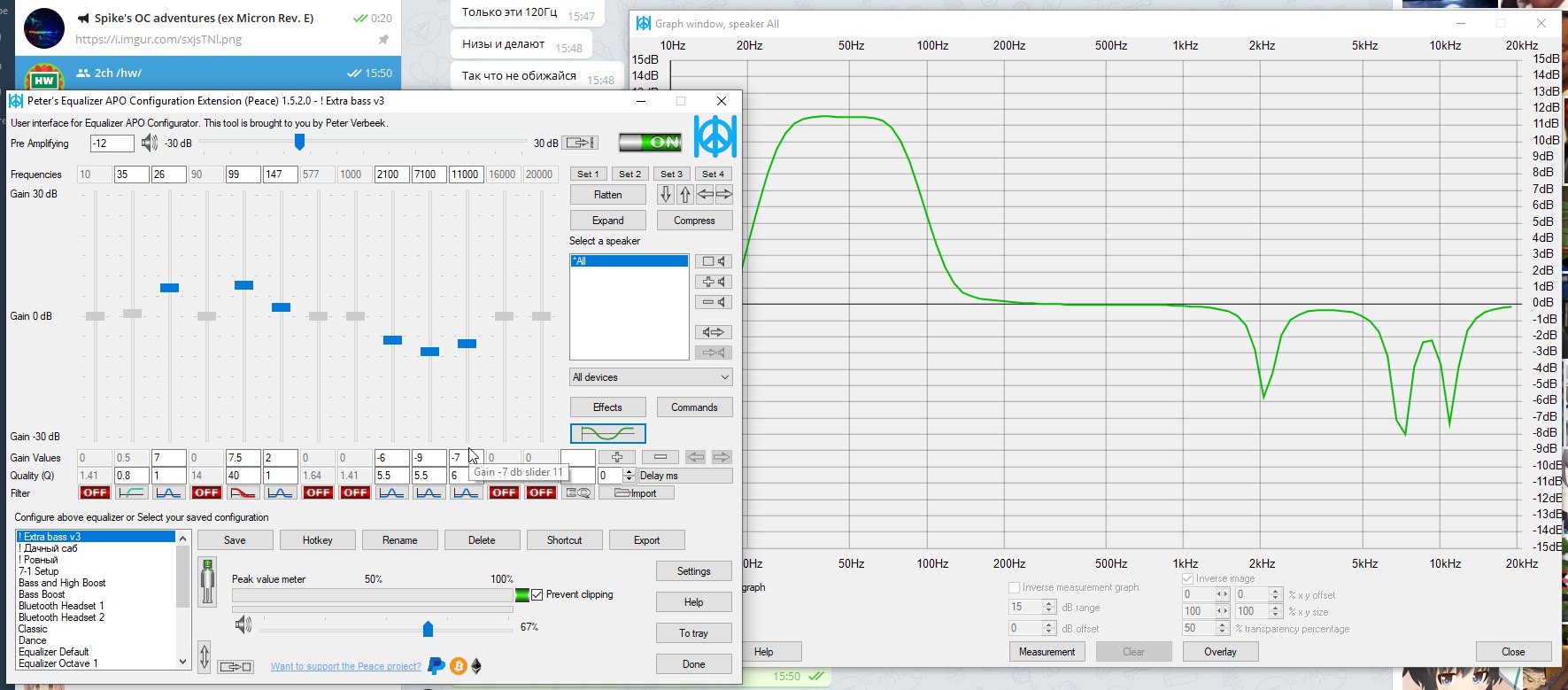Screen dimensions: 1568x690
Task: Click Measurement in graph window
Action: coord(1047,652)
